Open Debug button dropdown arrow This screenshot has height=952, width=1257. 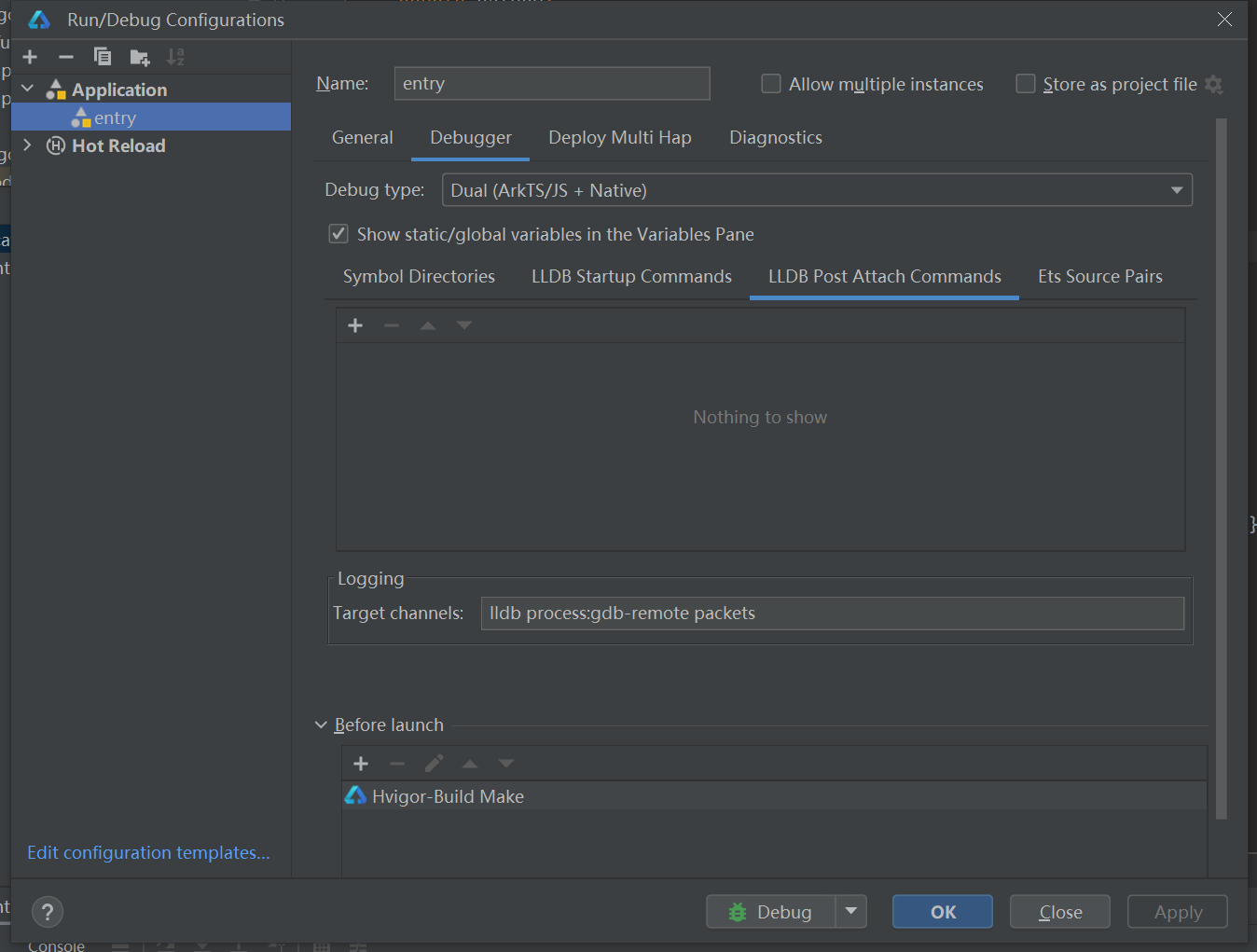point(851,911)
